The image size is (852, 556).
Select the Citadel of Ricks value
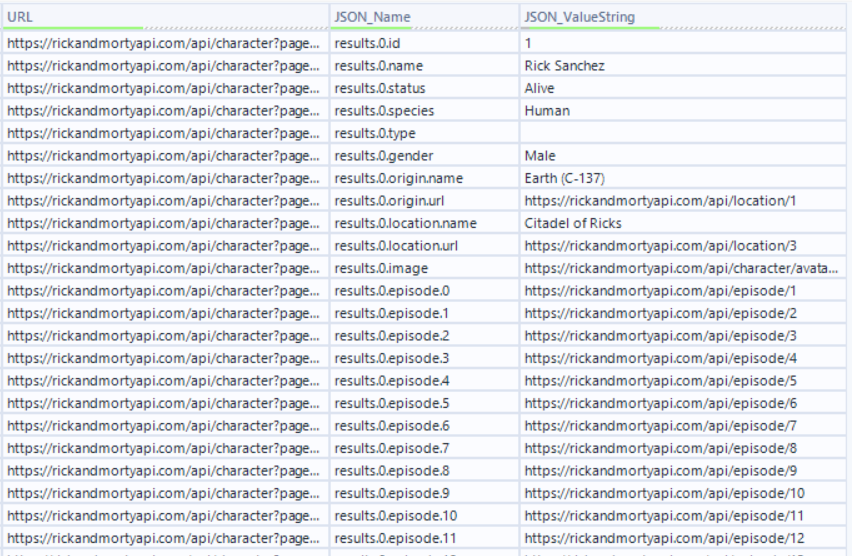click(683, 223)
